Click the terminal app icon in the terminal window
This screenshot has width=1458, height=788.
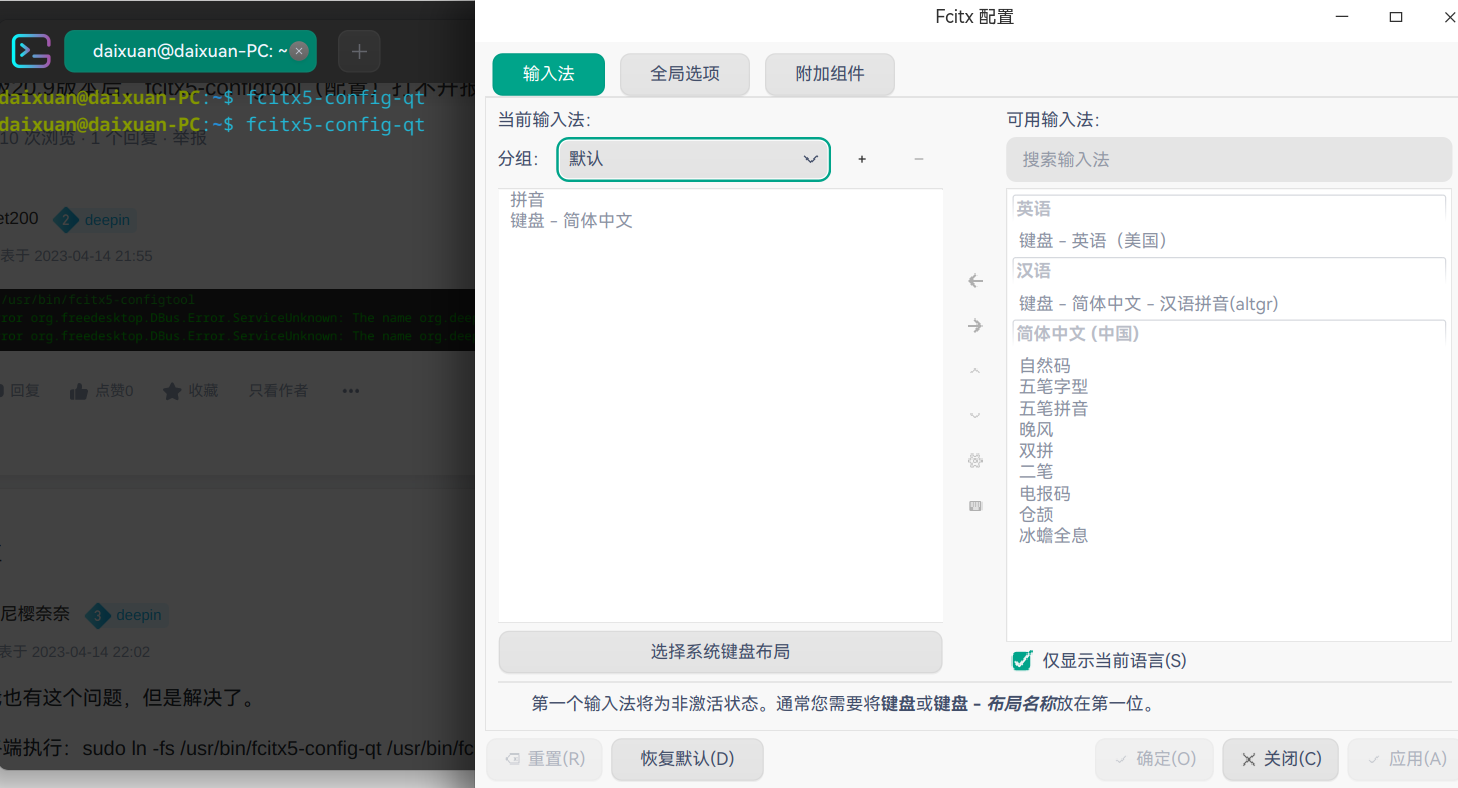(31, 51)
